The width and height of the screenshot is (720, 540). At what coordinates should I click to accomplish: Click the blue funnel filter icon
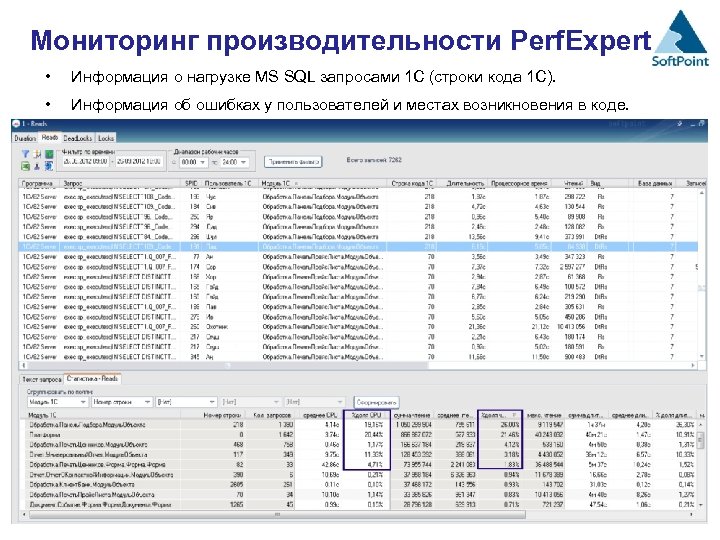click(x=26, y=154)
